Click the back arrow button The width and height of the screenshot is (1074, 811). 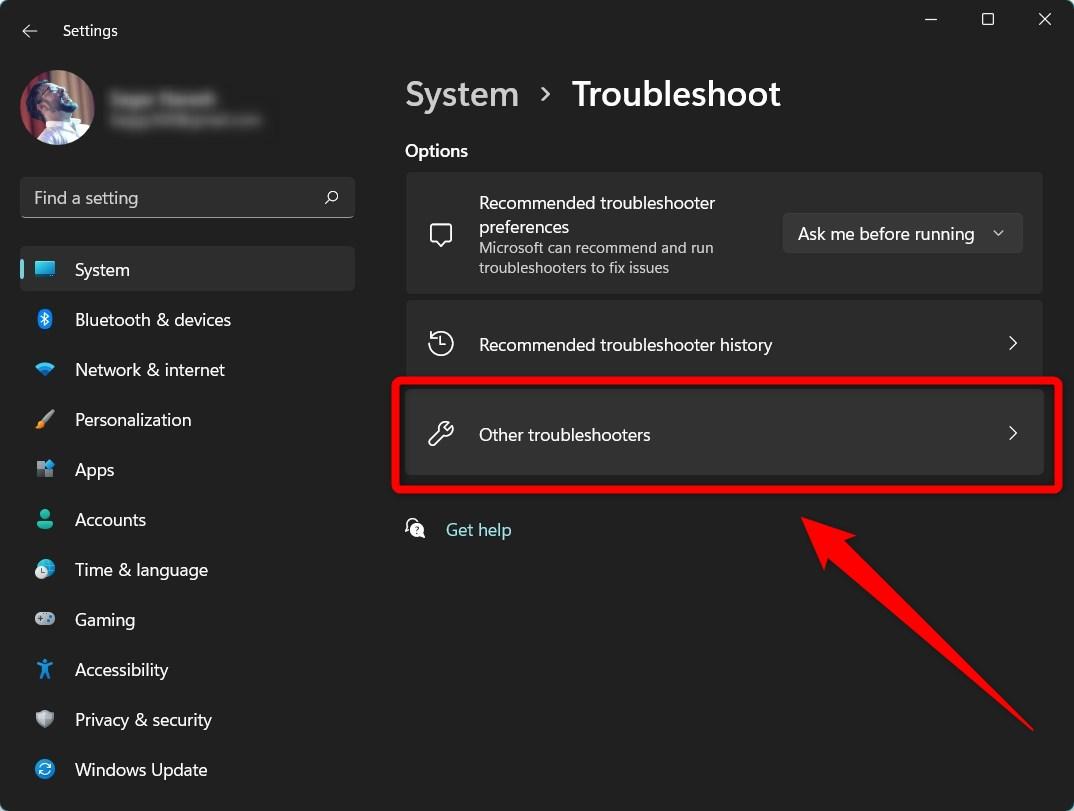(x=29, y=31)
